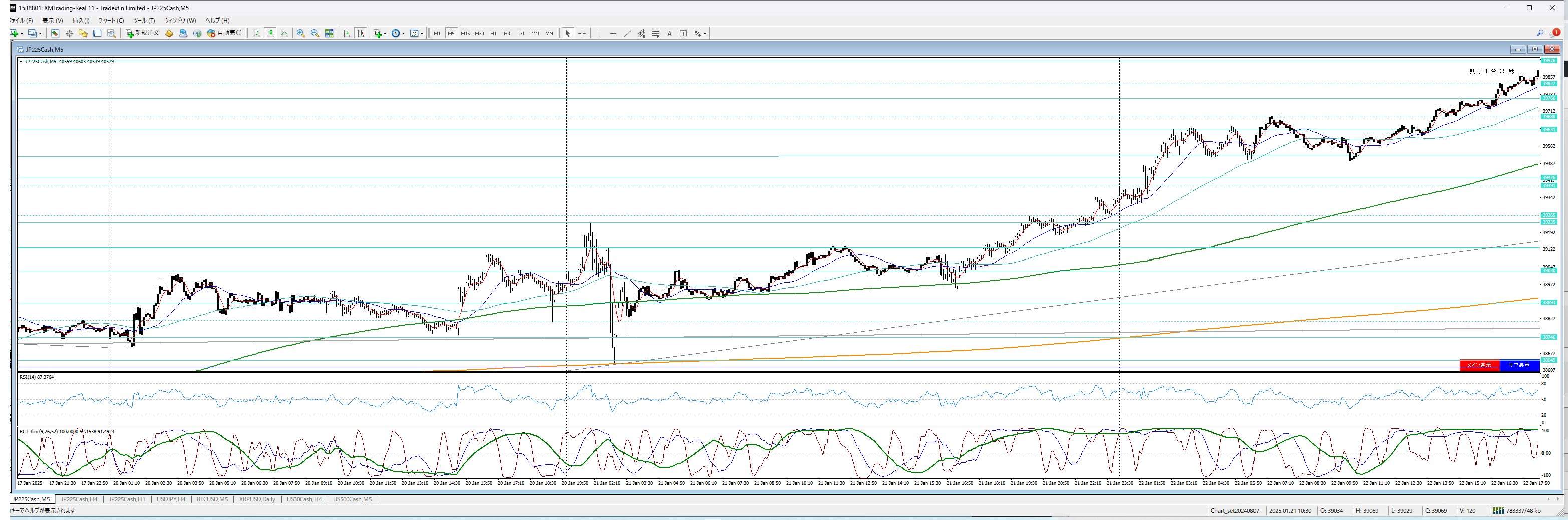Click the red メイン表示 button

tap(1480, 365)
